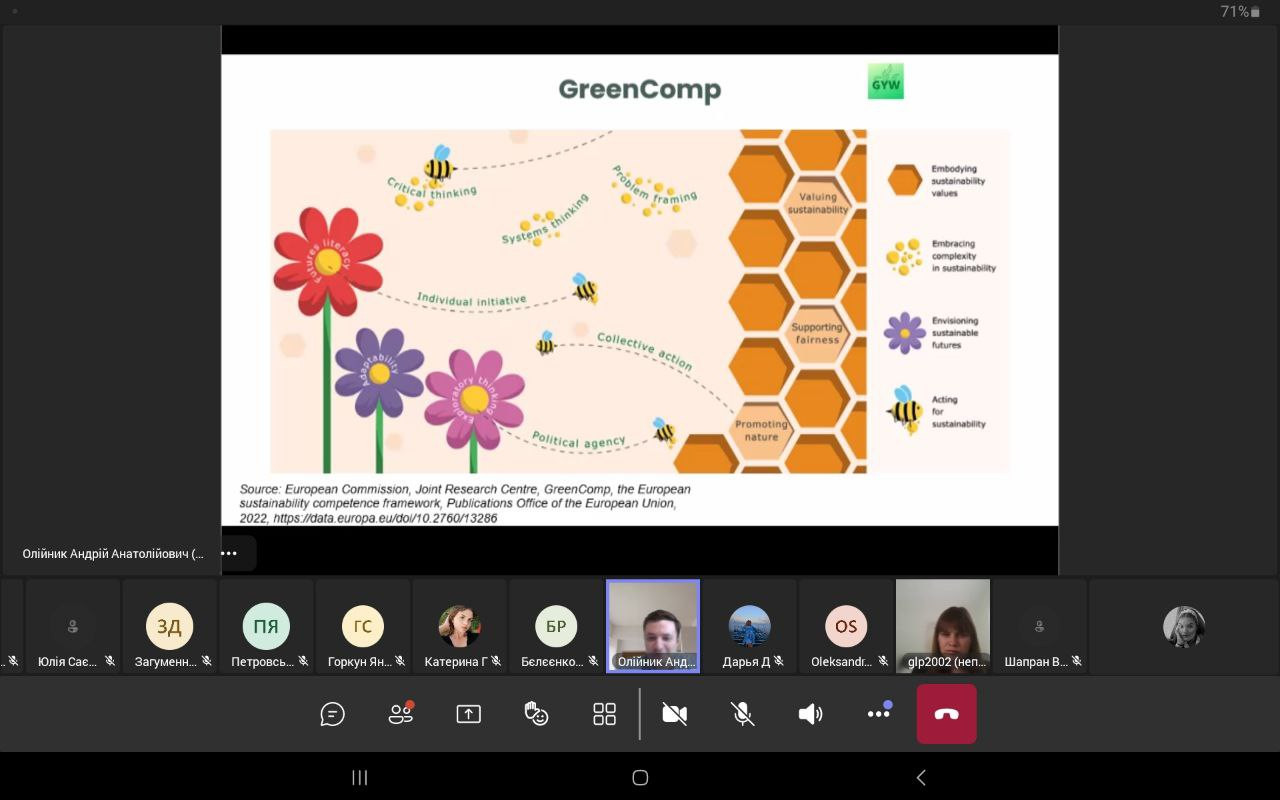Image resolution: width=1280 pixels, height=800 pixels.
Task: Select Катерина Г participant photo
Action: click(x=460, y=626)
